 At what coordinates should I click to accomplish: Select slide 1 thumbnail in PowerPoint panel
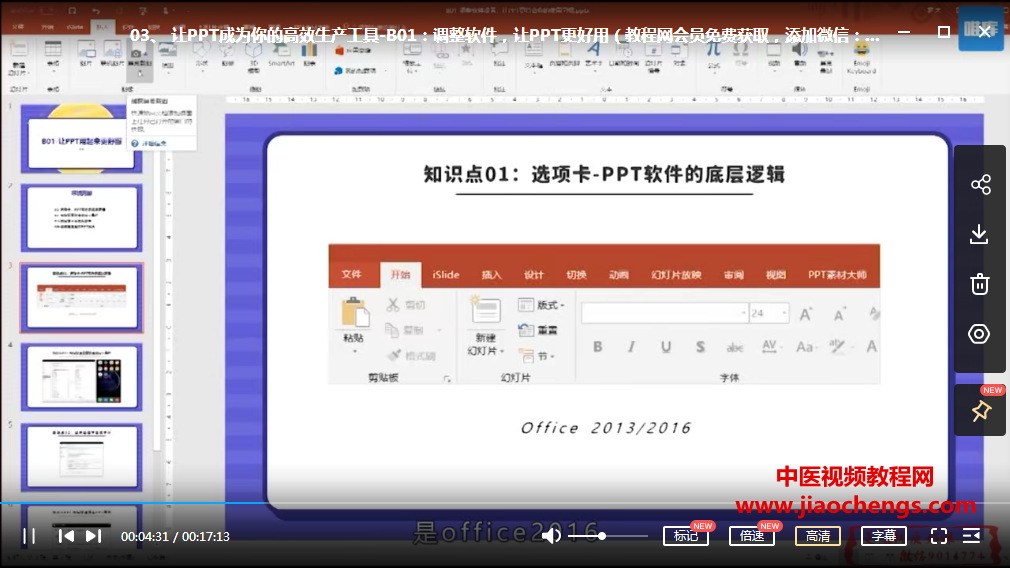[82, 139]
